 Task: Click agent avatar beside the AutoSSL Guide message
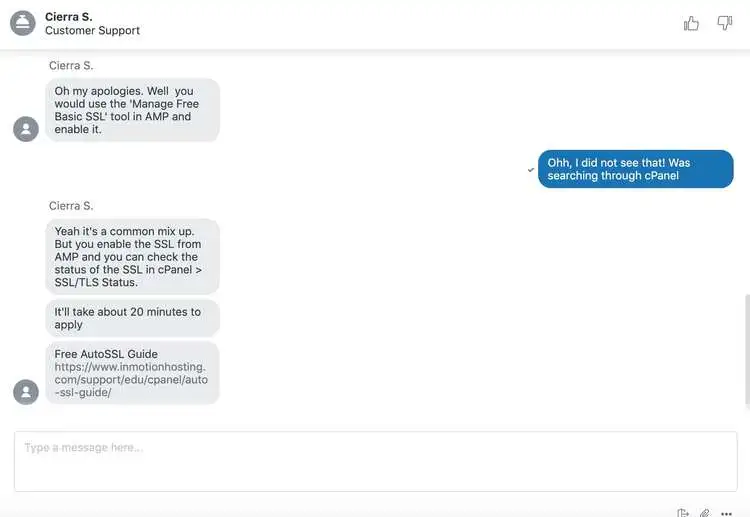pos(26,392)
